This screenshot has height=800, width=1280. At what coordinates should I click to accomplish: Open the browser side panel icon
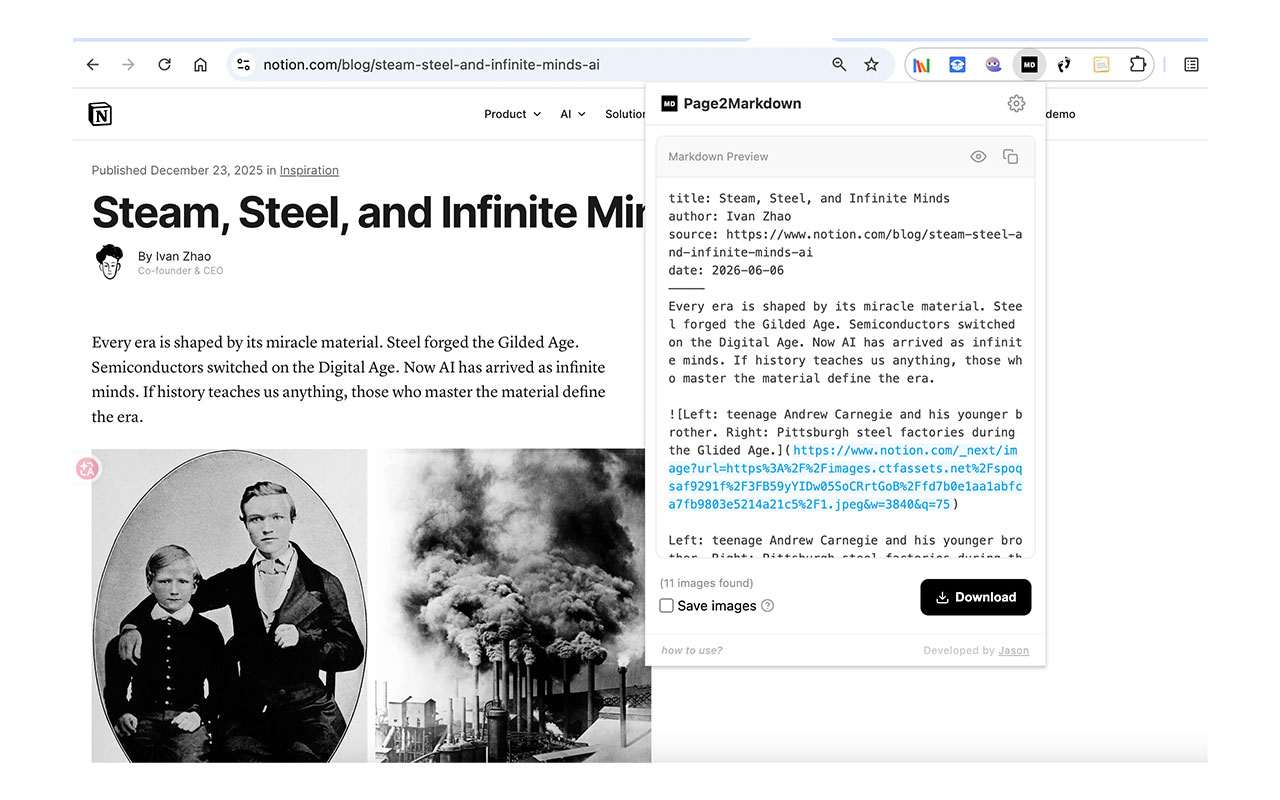[1191, 64]
